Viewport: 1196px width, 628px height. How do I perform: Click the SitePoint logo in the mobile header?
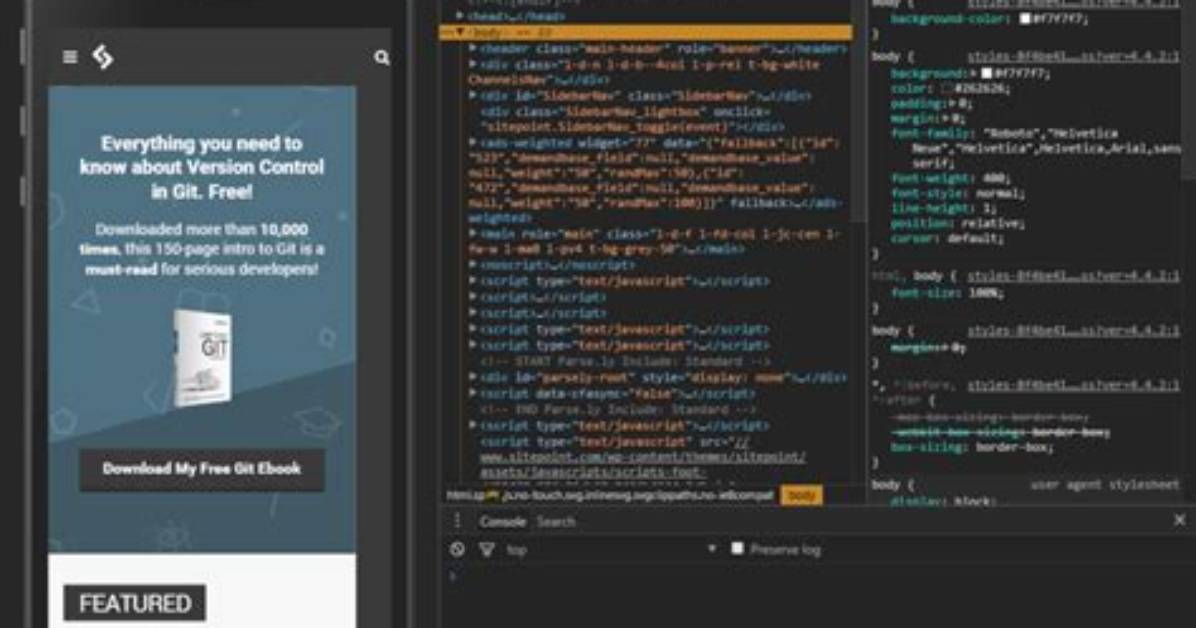coord(103,57)
